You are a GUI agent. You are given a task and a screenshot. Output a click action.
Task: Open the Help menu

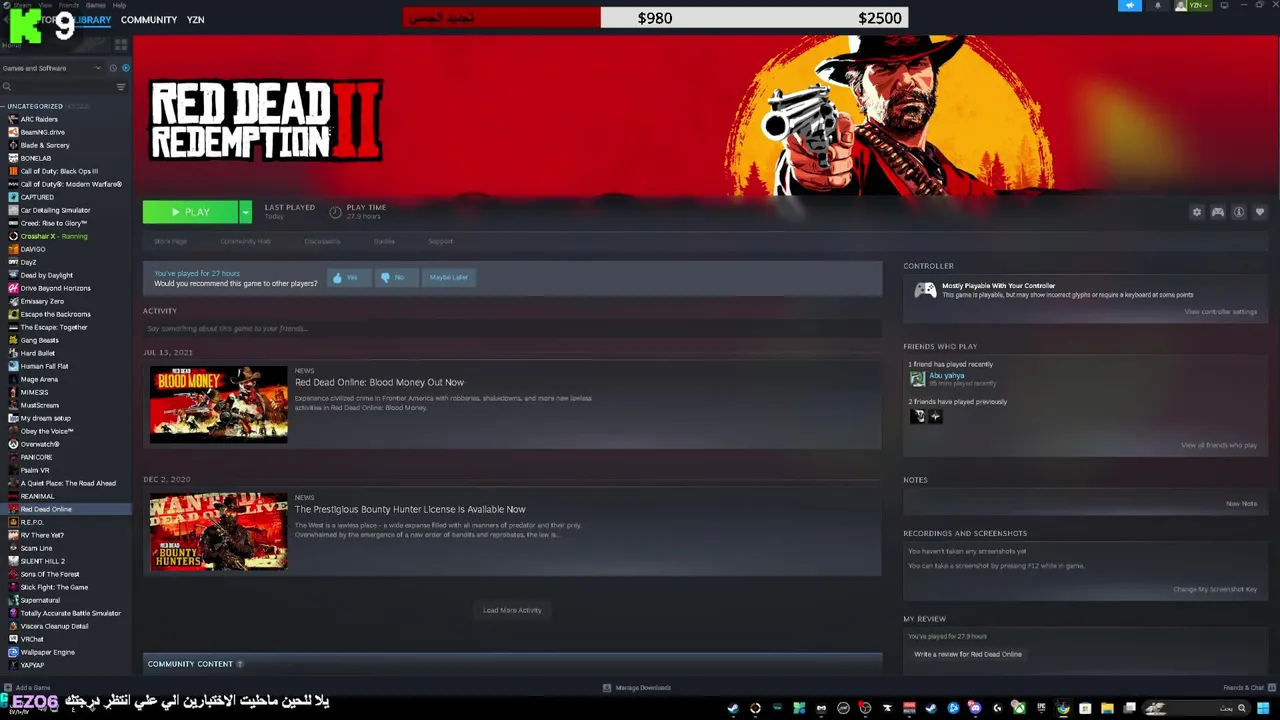119,5
